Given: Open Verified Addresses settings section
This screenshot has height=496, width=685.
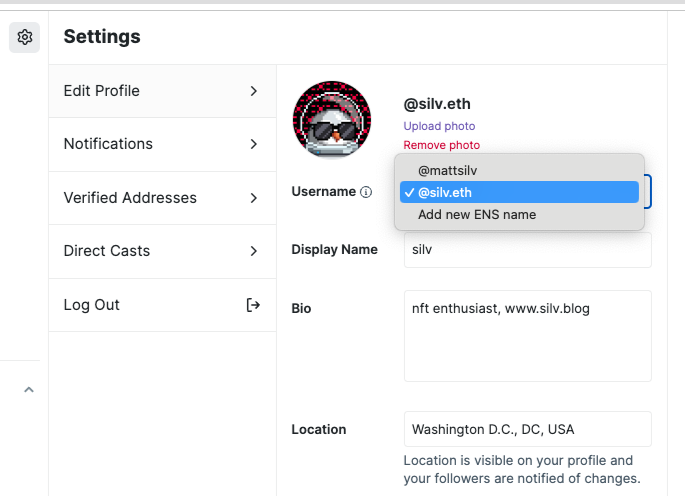Looking at the screenshot, I should tap(130, 198).
